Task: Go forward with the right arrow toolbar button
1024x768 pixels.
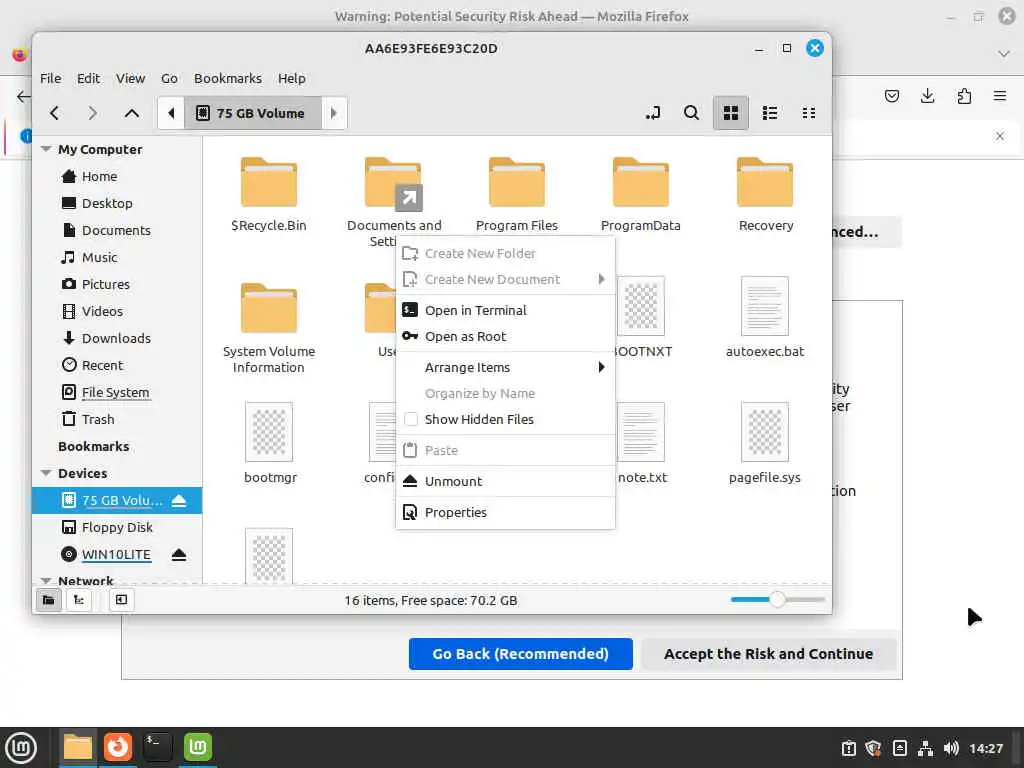Action: click(x=92, y=113)
